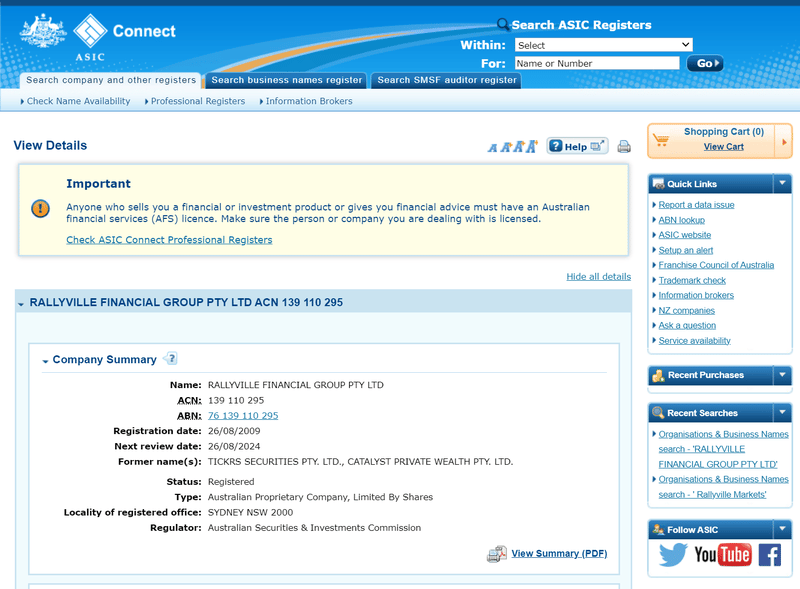Collapse the Quick Links panel arrow

click(x=782, y=183)
